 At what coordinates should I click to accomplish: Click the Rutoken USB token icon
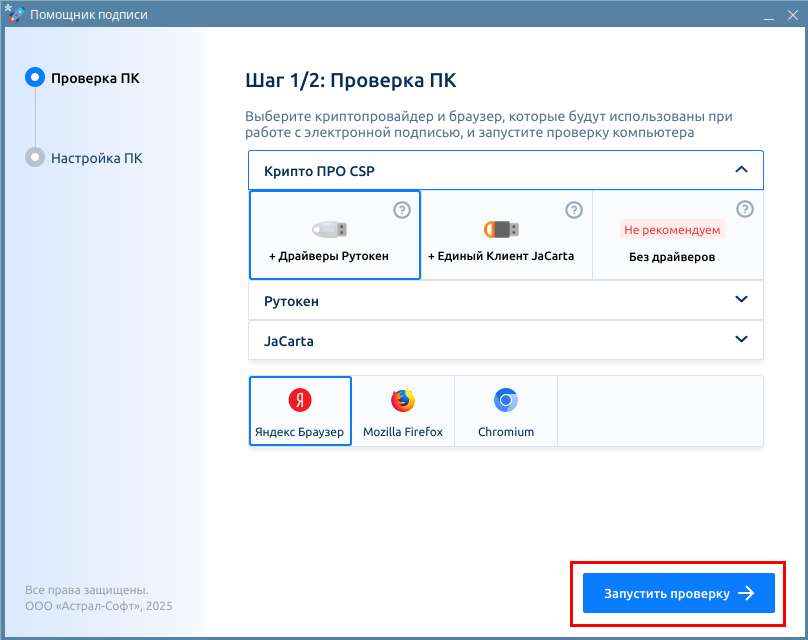click(329, 229)
